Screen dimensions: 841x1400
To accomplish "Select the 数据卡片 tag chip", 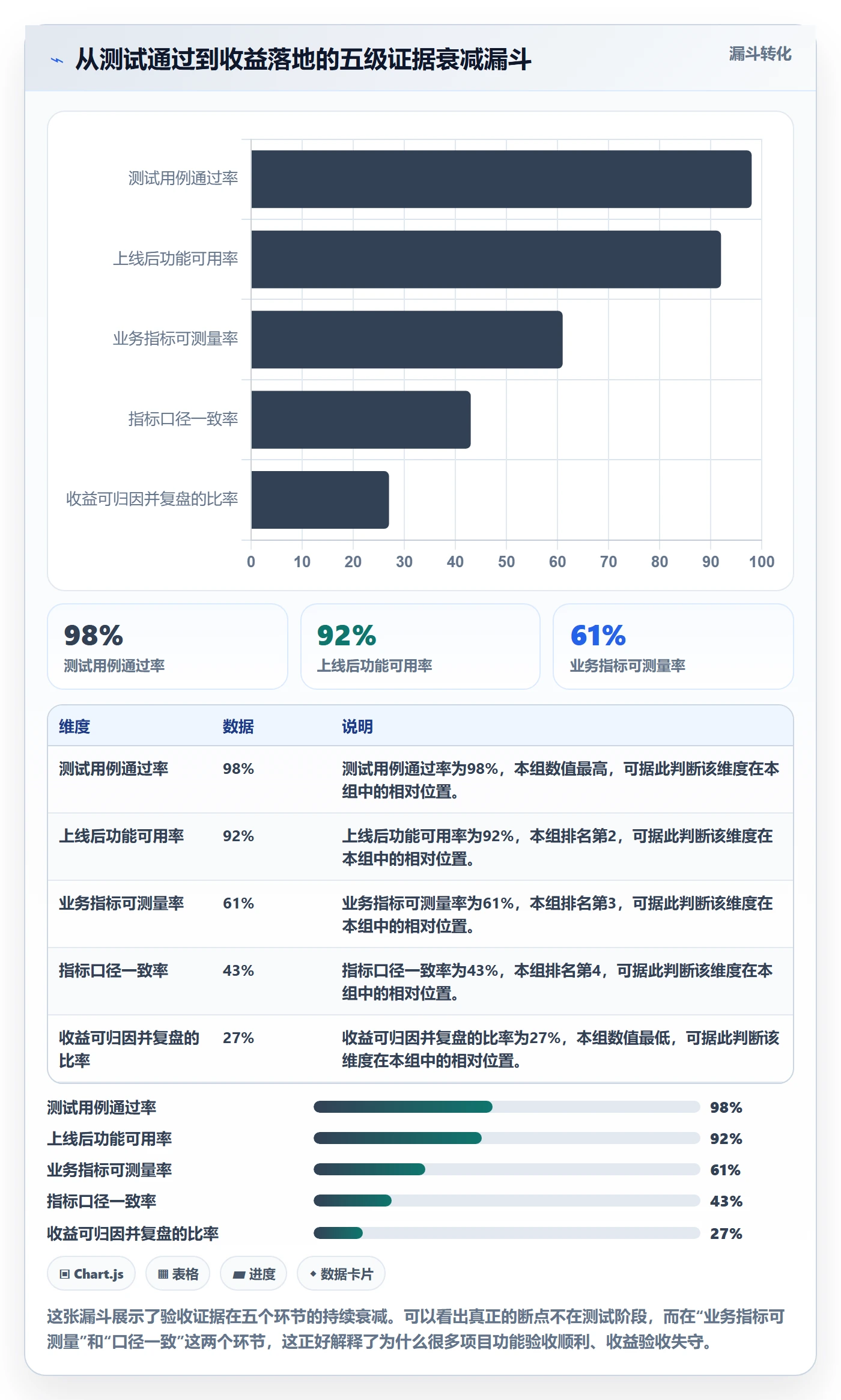I will 341,1274.
